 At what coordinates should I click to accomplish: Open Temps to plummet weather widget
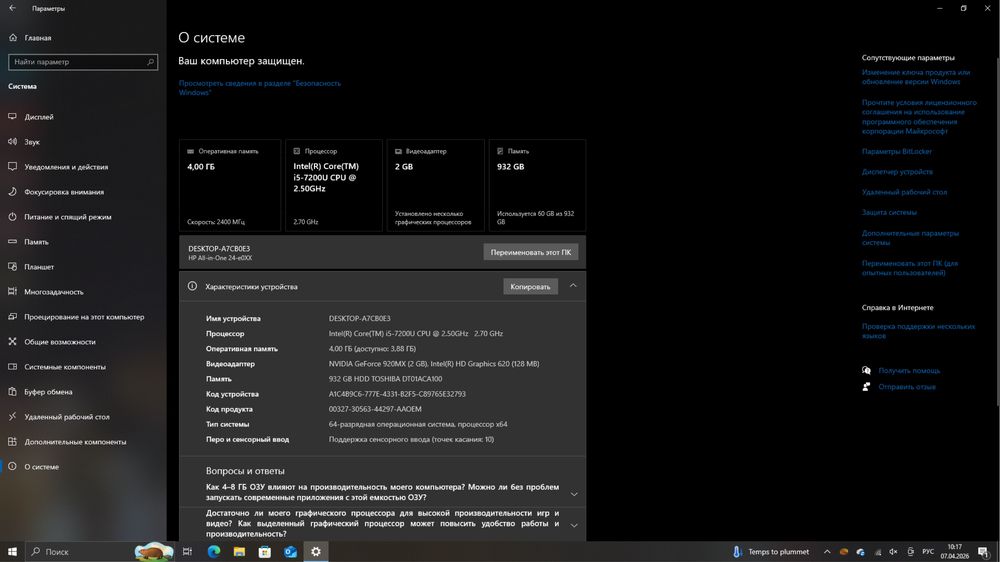pyautogui.click(x=771, y=552)
